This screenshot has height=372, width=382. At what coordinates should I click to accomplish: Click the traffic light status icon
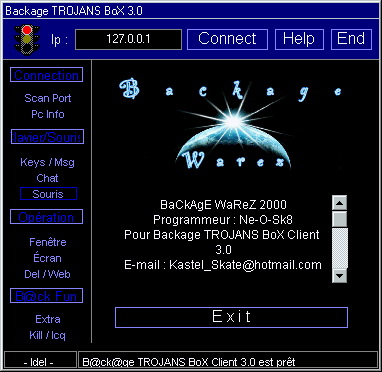(27, 39)
